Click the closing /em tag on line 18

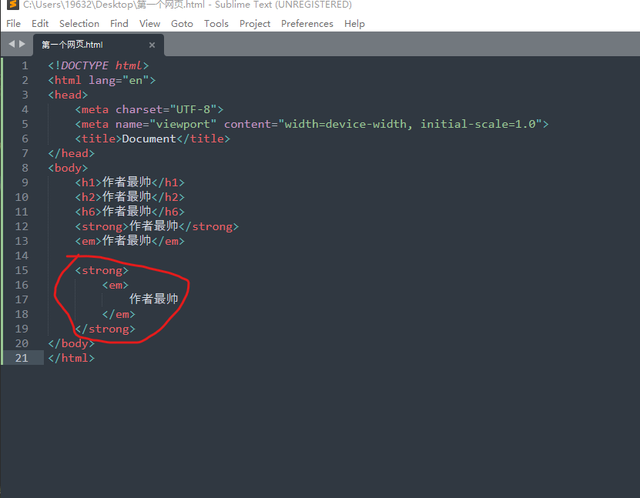(x=119, y=314)
